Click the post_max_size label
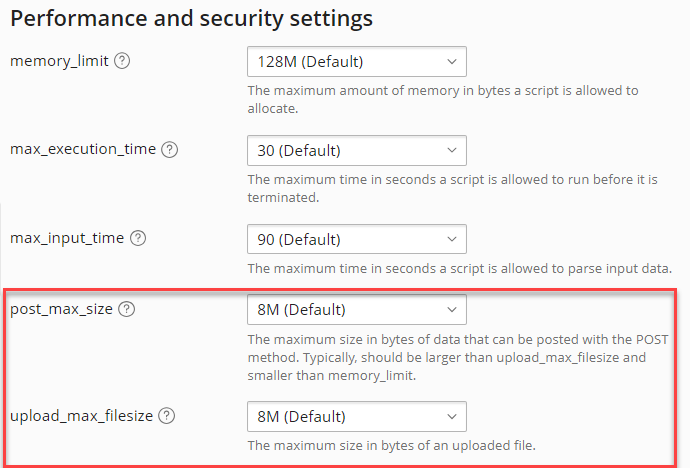 (62, 309)
